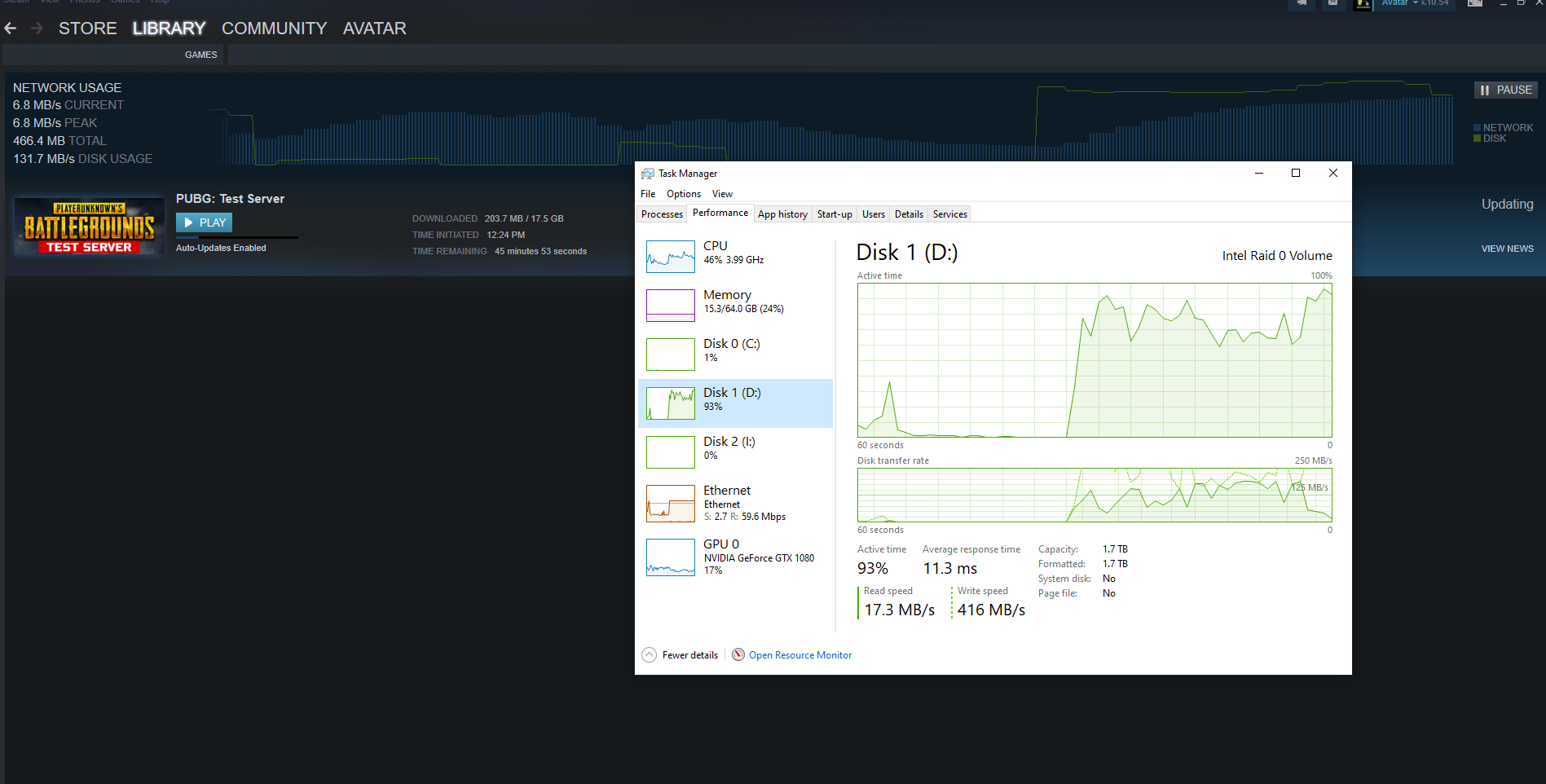The image size is (1546, 784).
Task: Collapse Task Manager with Fewer details arrow
Action: click(650, 655)
